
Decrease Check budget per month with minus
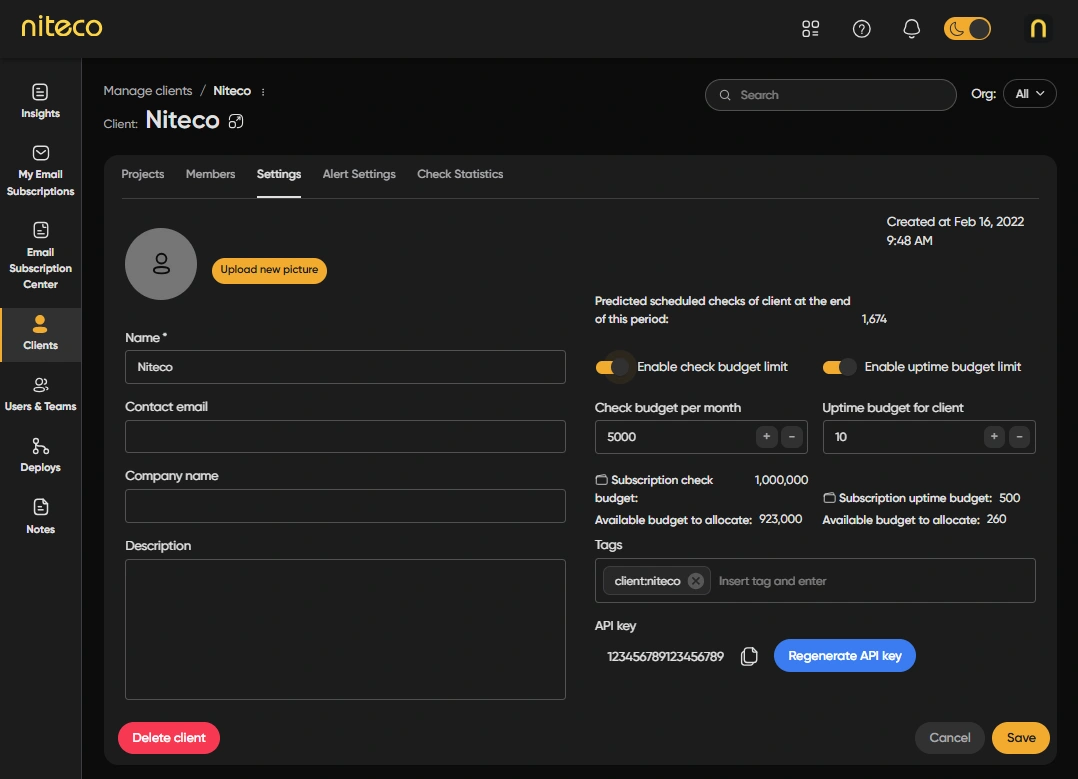point(792,437)
